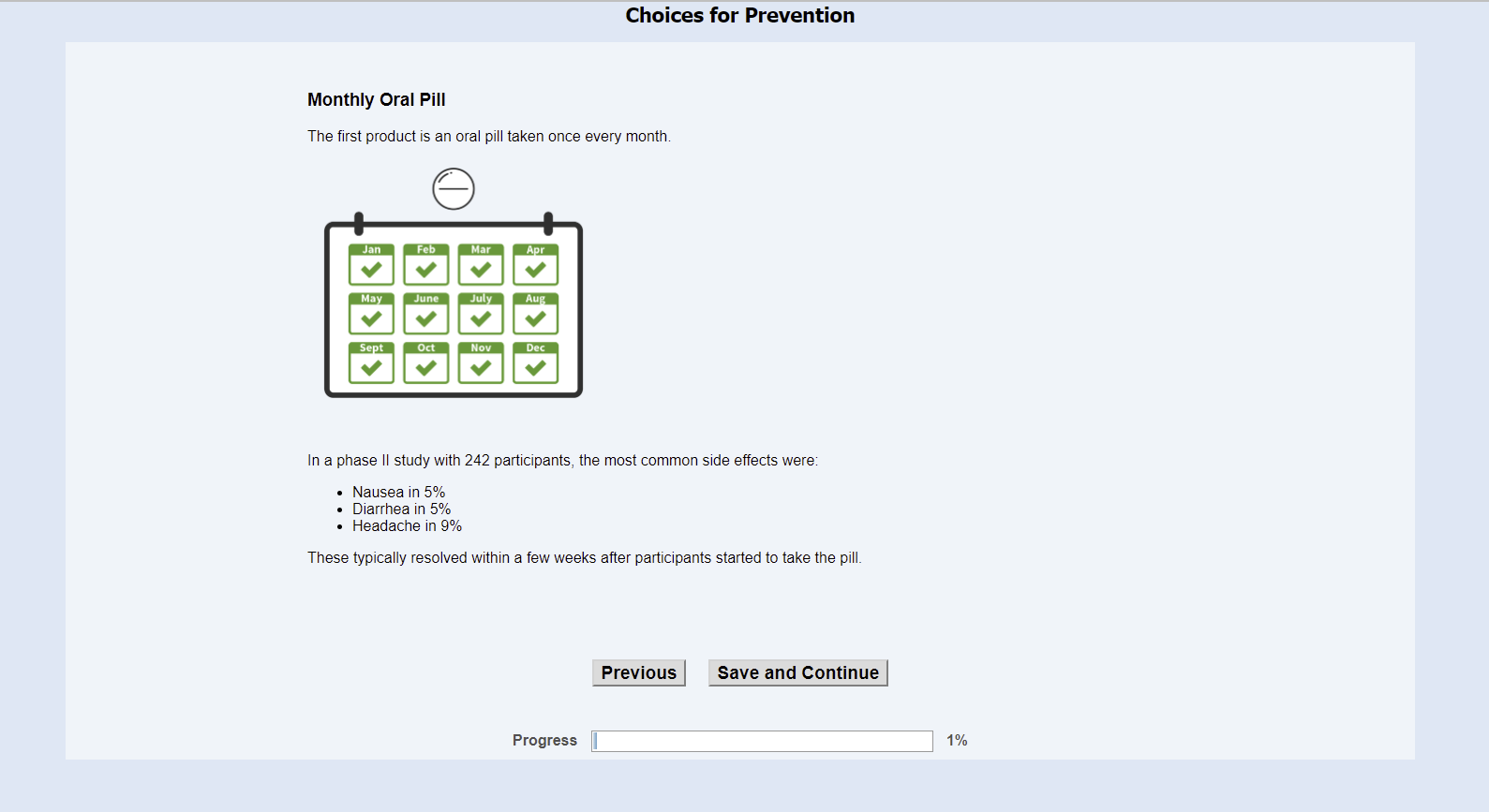This screenshot has width=1489, height=812.
Task: Select the Dec checkmark icon
Action: [535, 362]
